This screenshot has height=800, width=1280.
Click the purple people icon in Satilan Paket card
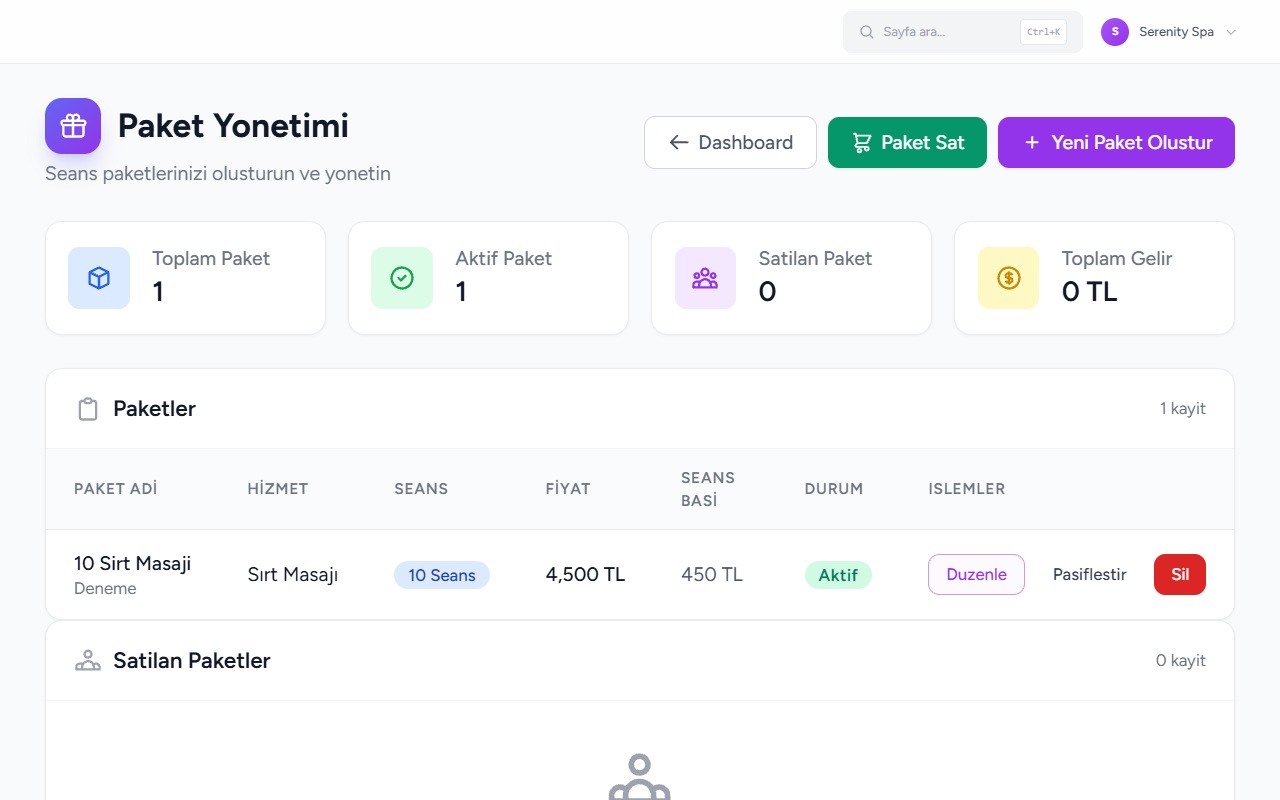[x=705, y=278]
